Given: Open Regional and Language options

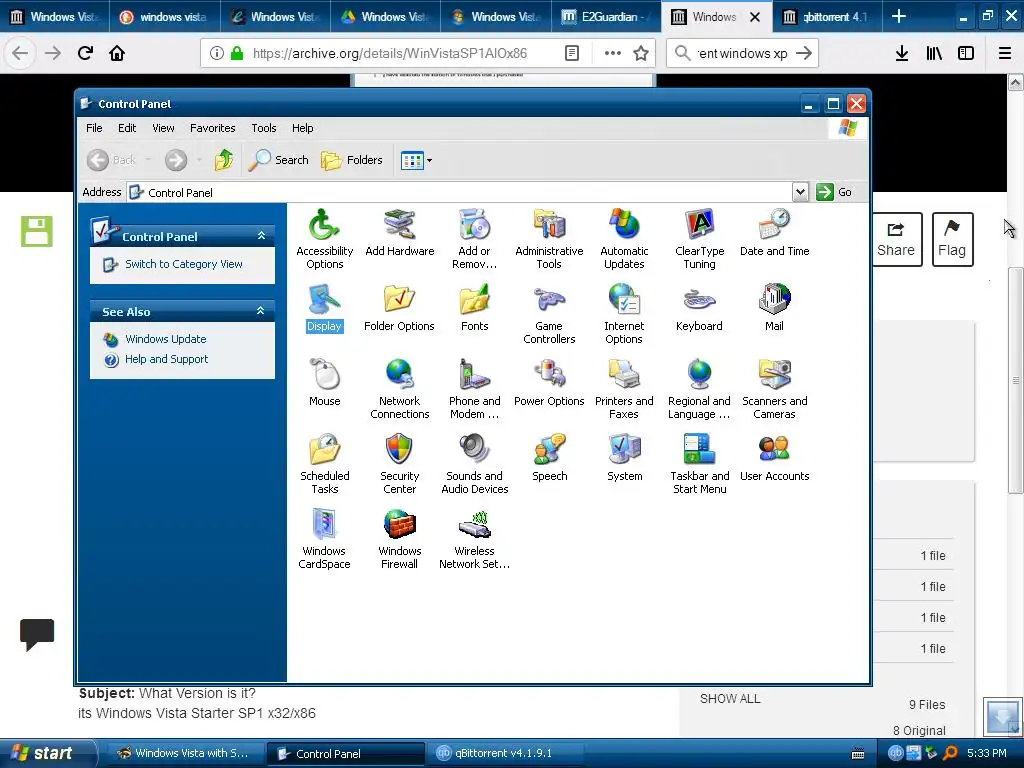Looking at the screenshot, I should [699, 389].
